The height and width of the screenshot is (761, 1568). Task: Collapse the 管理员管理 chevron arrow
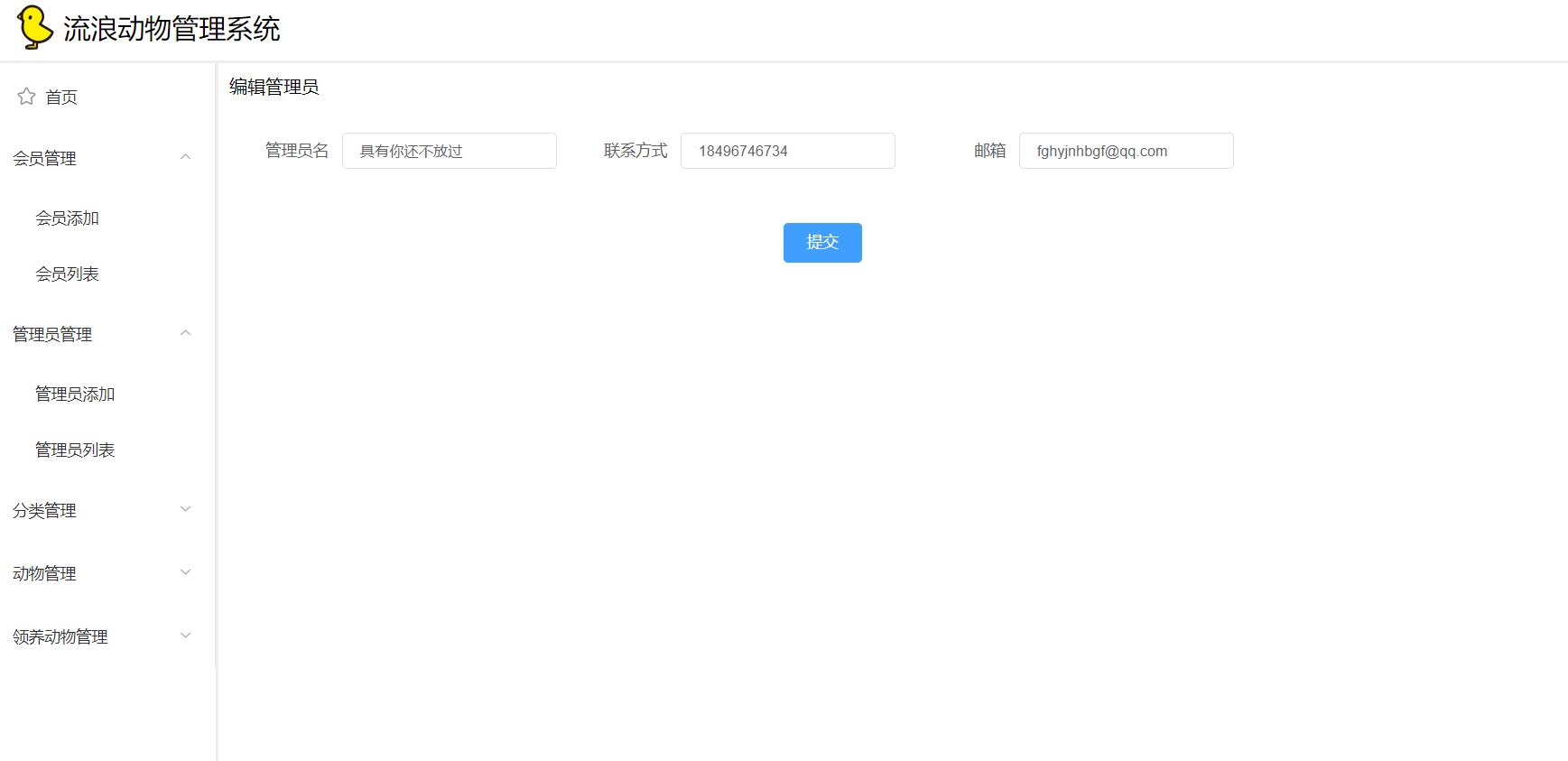pyautogui.click(x=185, y=333)
